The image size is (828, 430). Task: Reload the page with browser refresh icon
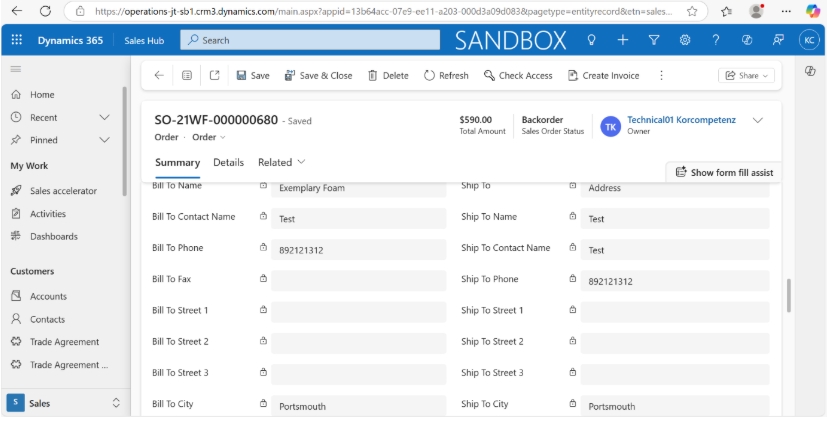pyautogui.click(x=45, y=11)
